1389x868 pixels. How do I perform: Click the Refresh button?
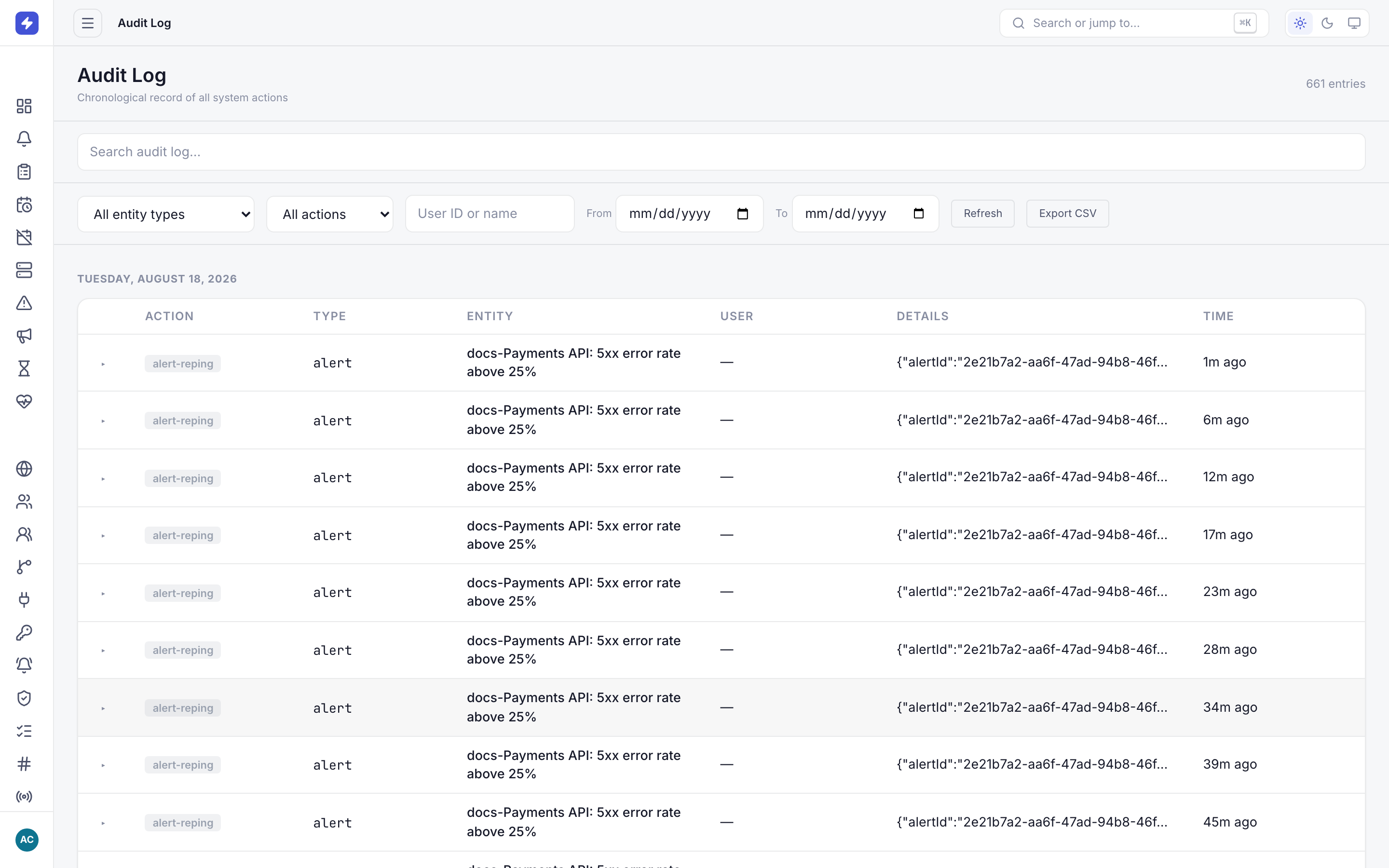click(x=982, y=214)
